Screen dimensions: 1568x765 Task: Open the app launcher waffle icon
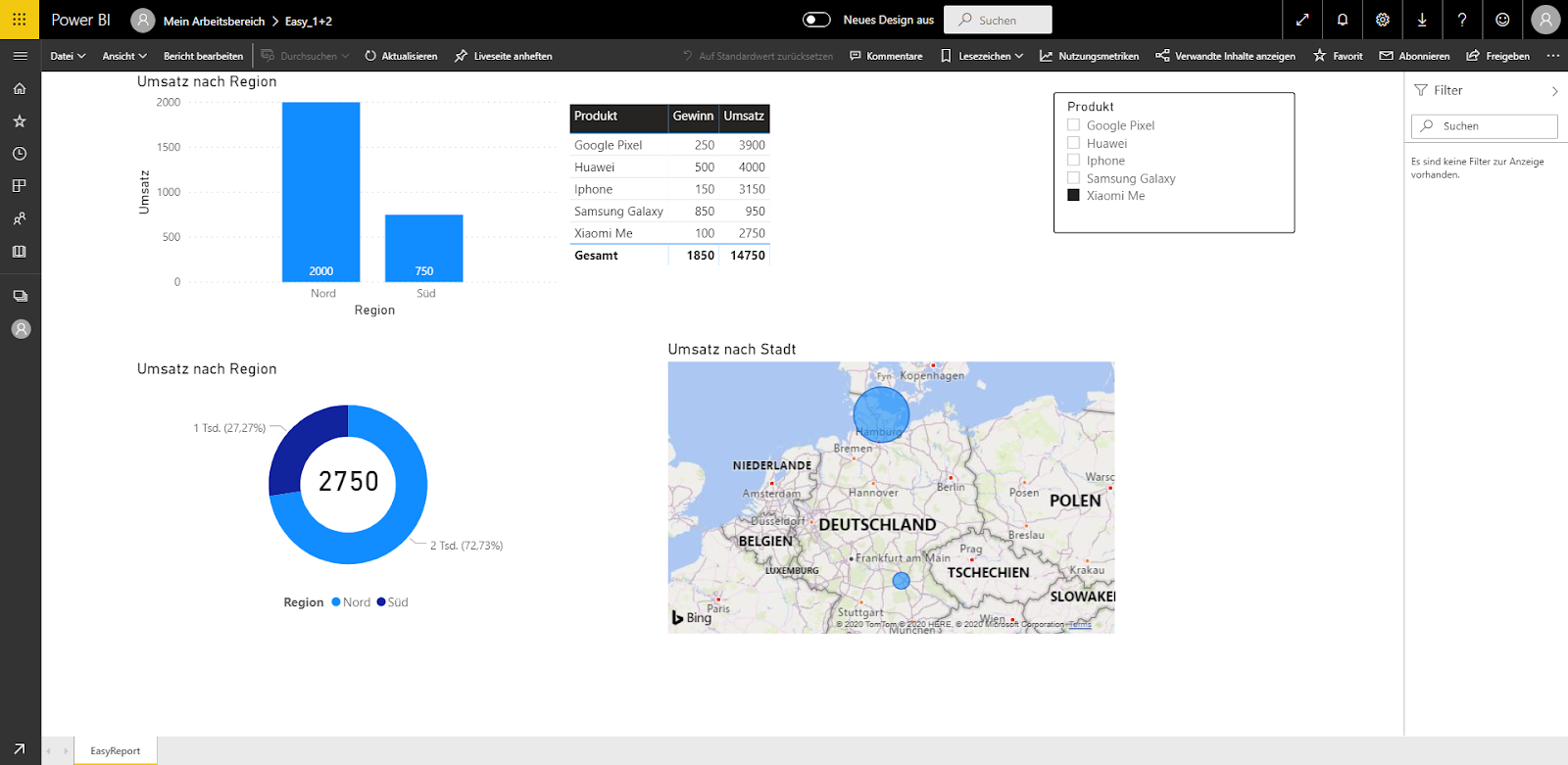tap(20, 20)
